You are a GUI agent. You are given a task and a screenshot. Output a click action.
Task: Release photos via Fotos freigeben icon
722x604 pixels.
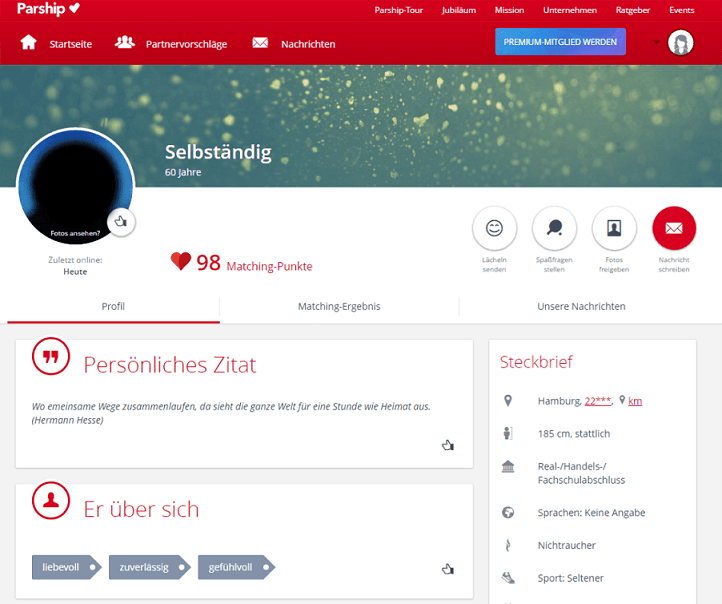point(614,228)
